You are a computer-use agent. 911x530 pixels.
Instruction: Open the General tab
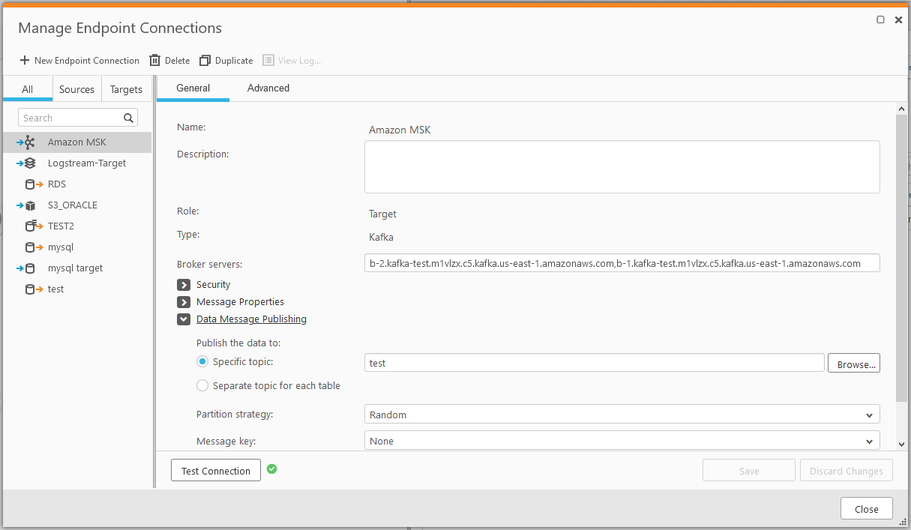[193, 88]
